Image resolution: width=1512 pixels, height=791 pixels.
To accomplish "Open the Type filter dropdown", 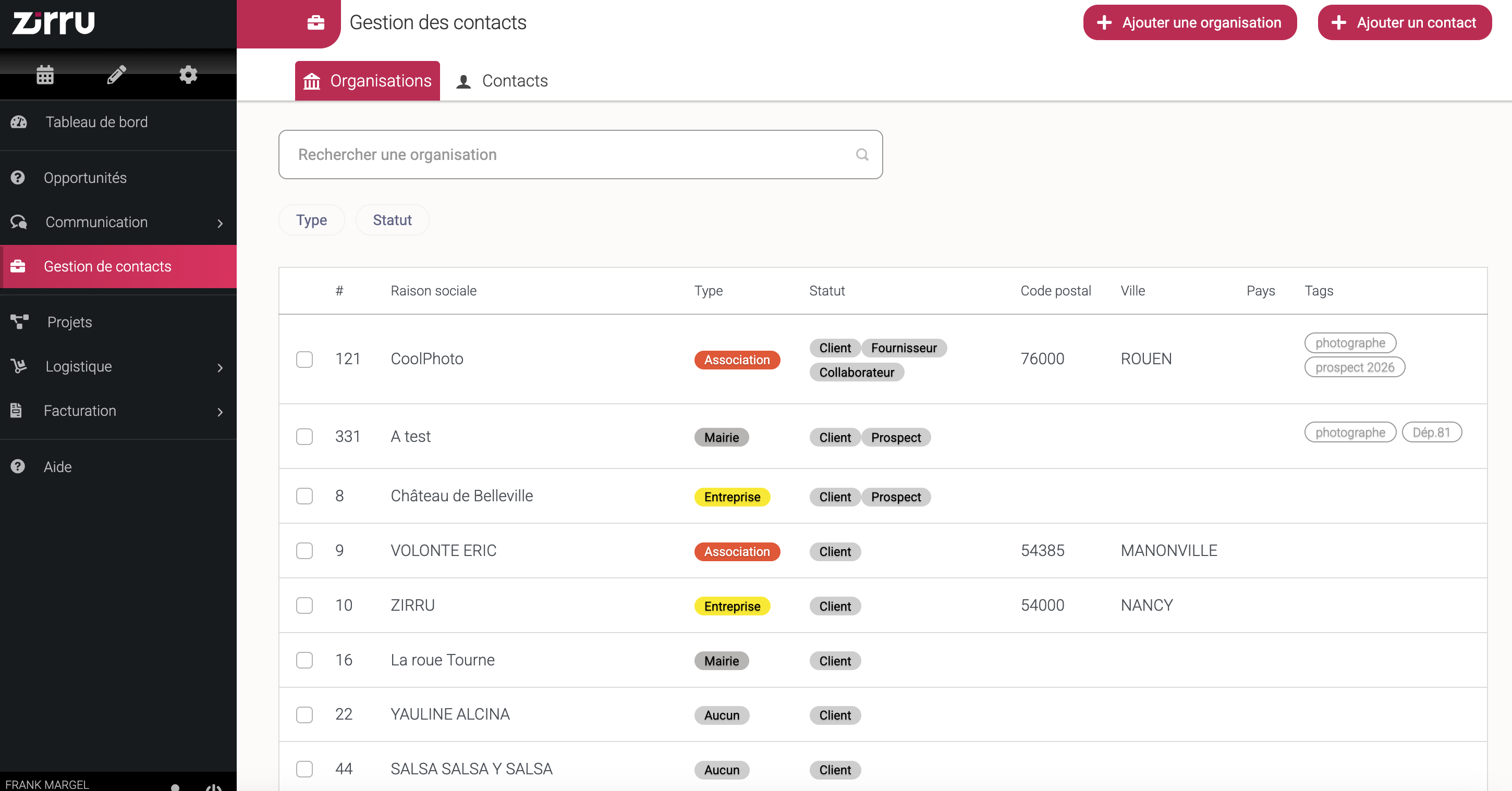I will coord(311,220).
